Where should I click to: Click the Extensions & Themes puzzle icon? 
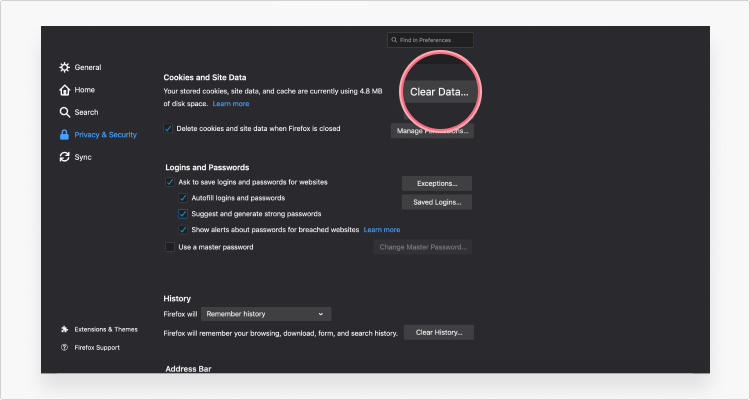point(65,329)
